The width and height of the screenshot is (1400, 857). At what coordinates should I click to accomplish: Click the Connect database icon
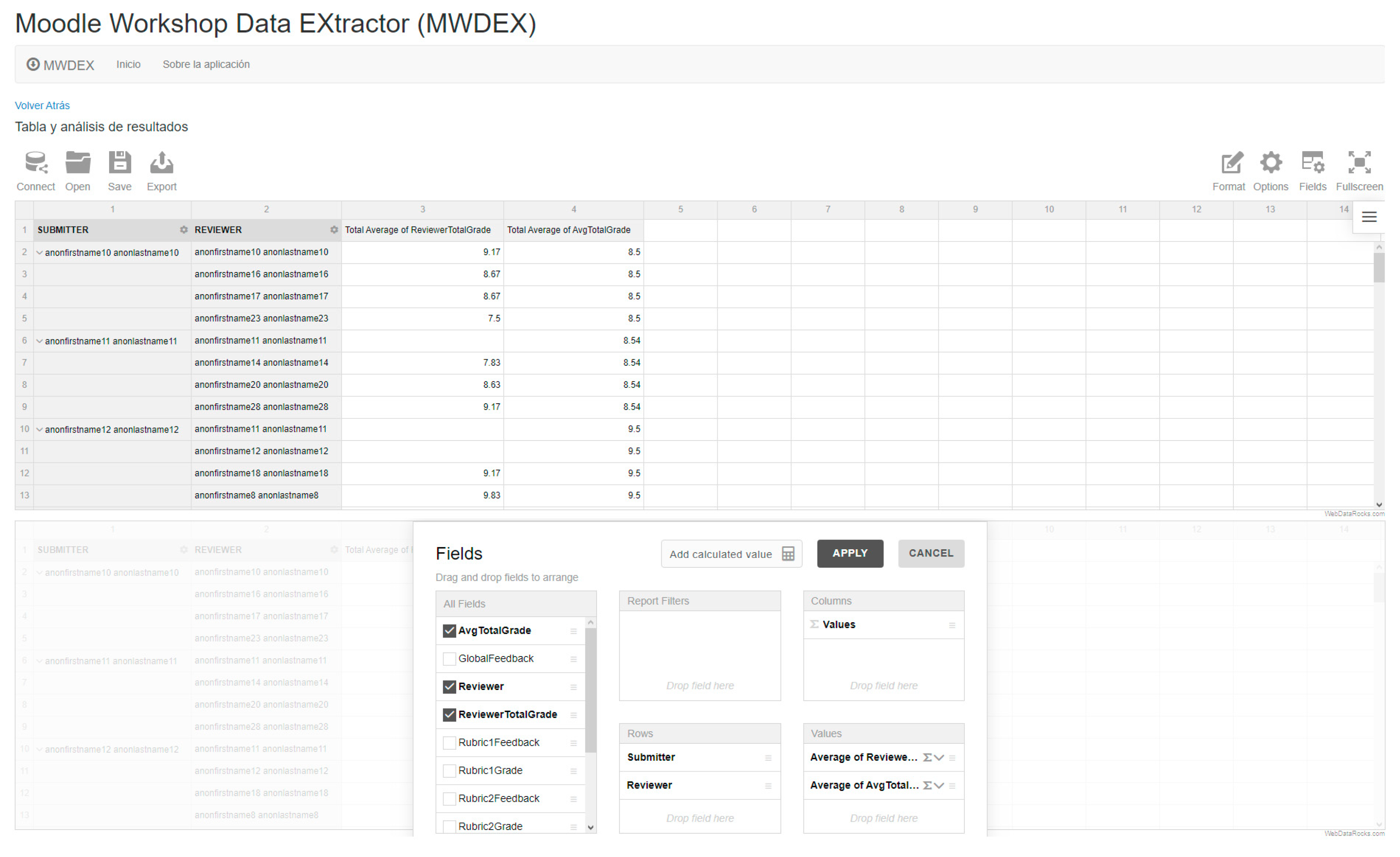click(36, 163)
